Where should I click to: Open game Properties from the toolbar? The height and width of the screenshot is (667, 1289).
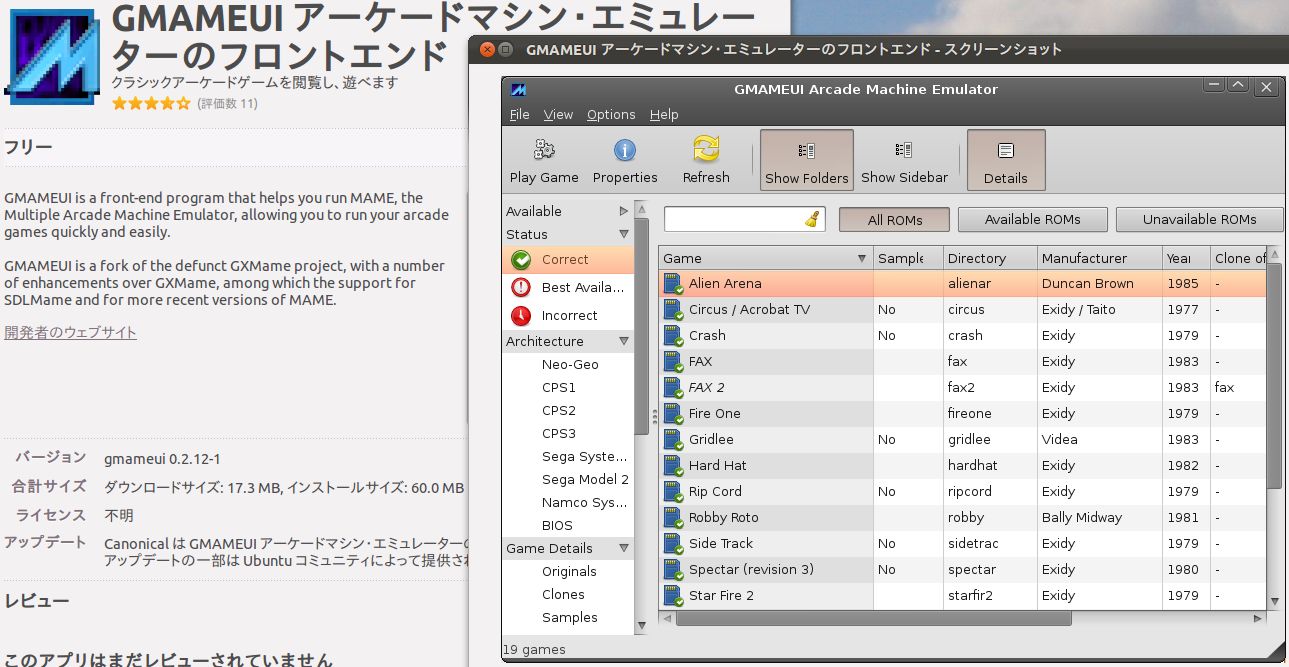click(x=625, y=150)
